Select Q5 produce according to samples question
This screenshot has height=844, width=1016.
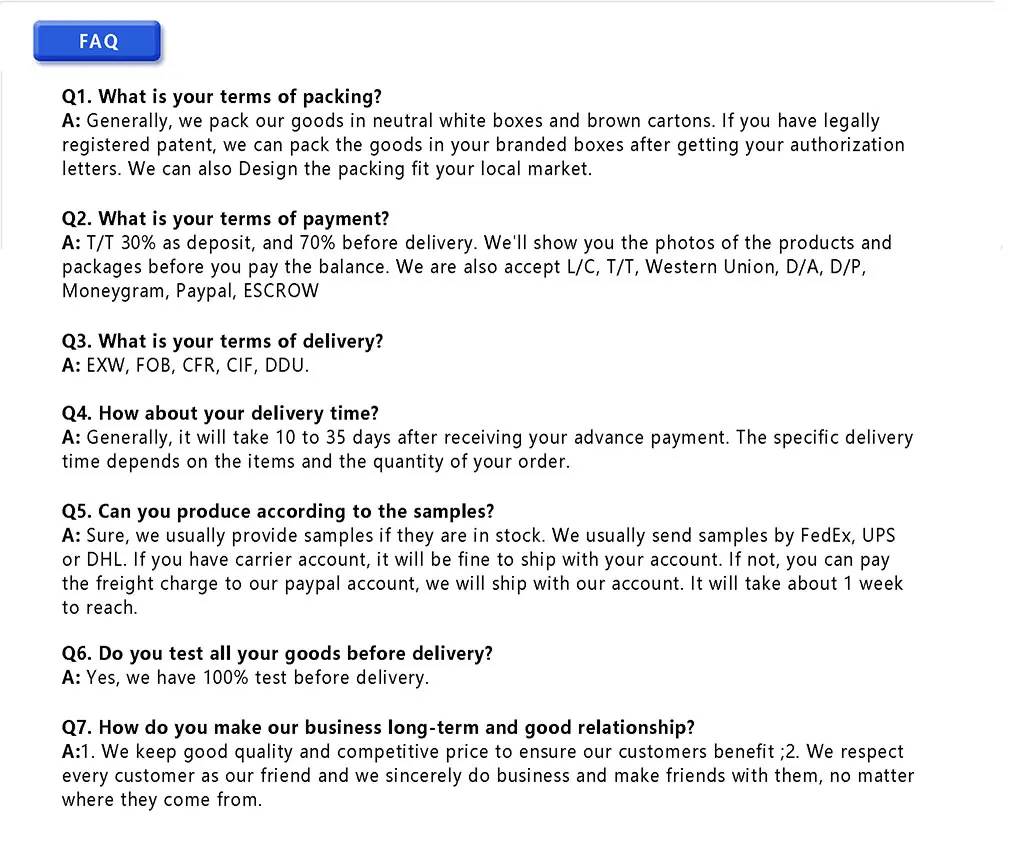pyautogui.click(x=278, y=511)
